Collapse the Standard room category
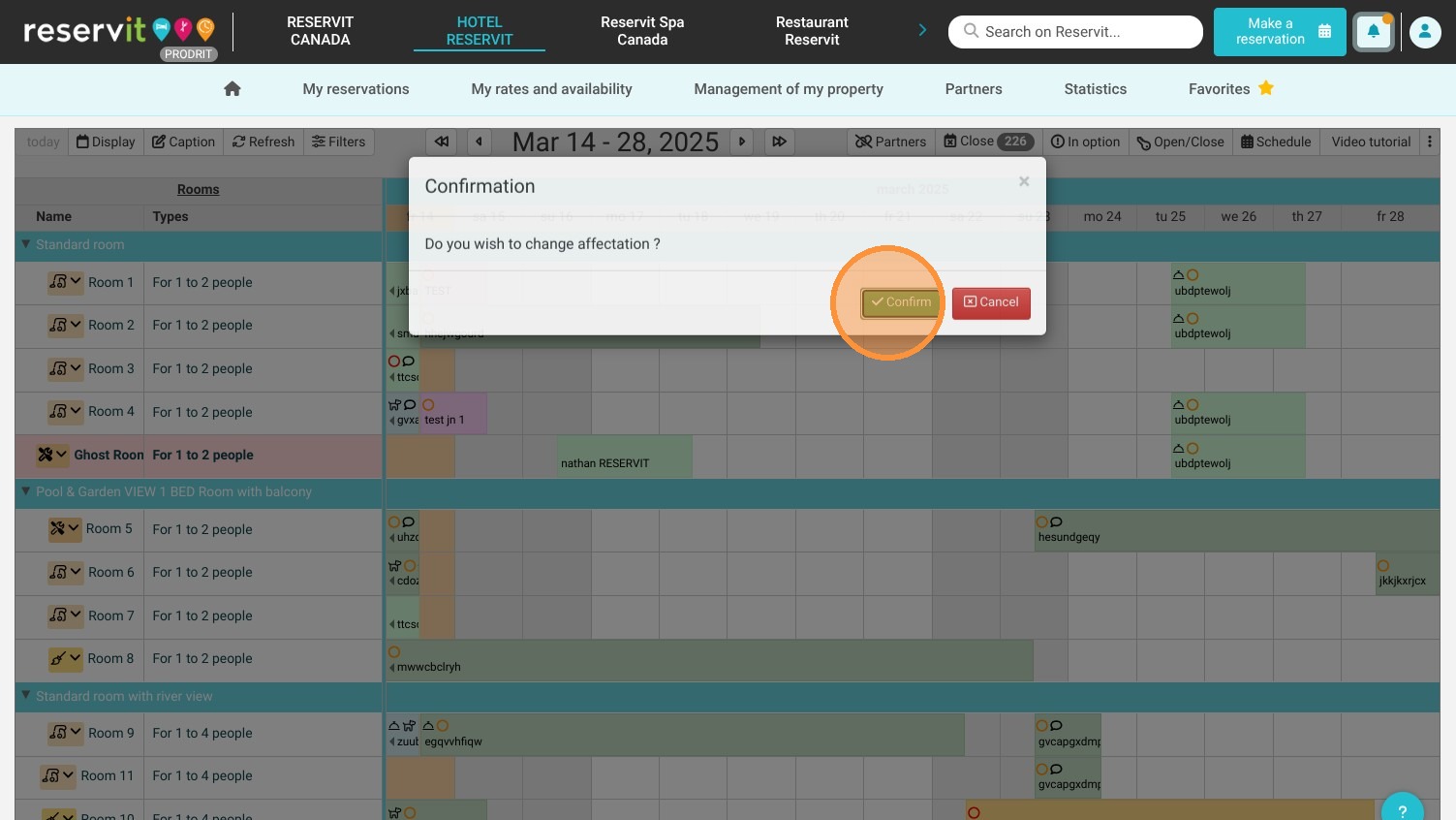 click(26, 244)
